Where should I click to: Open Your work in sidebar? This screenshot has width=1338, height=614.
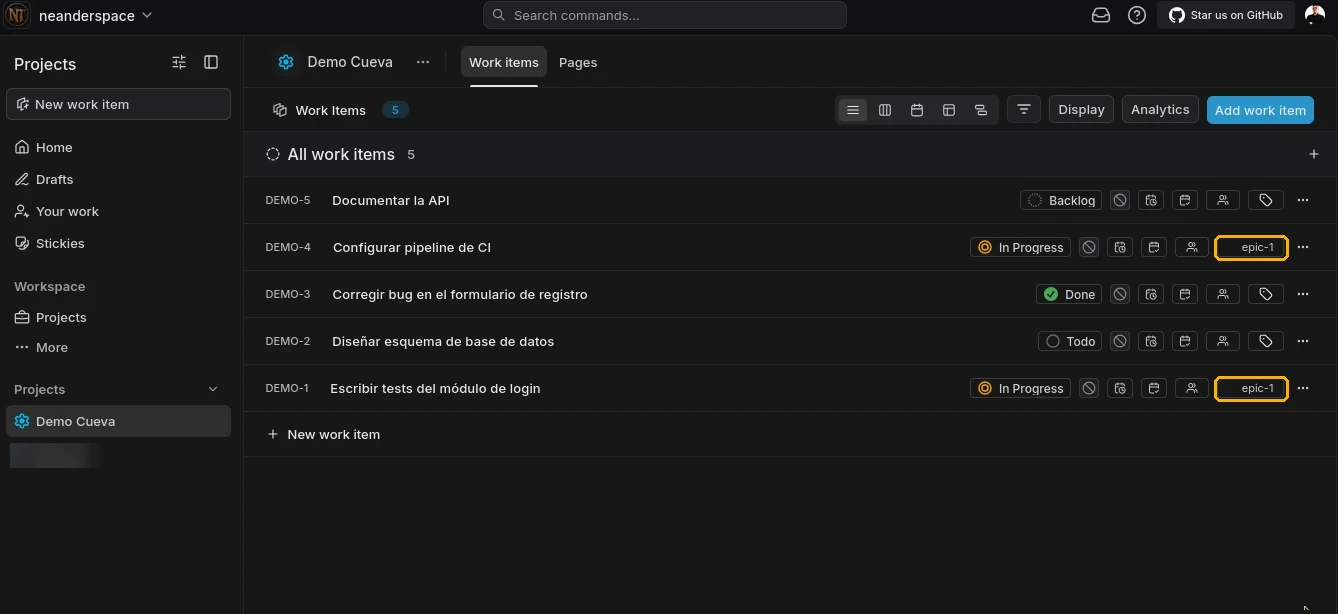pyautogui.click(x=118, y=211)
